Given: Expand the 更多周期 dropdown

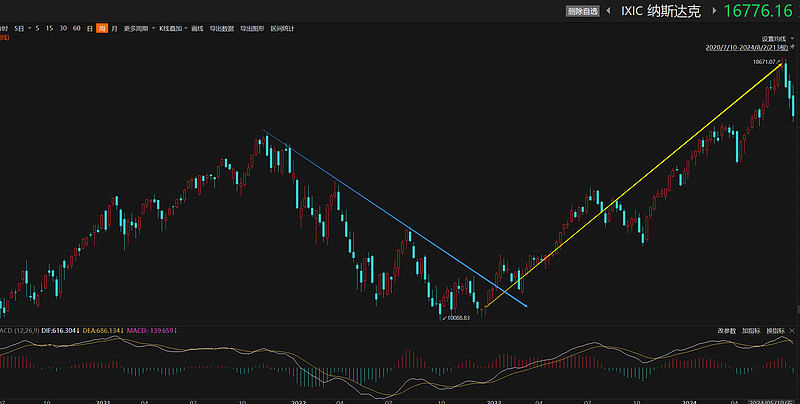Looking at the screenshot, I should (139, 29).
